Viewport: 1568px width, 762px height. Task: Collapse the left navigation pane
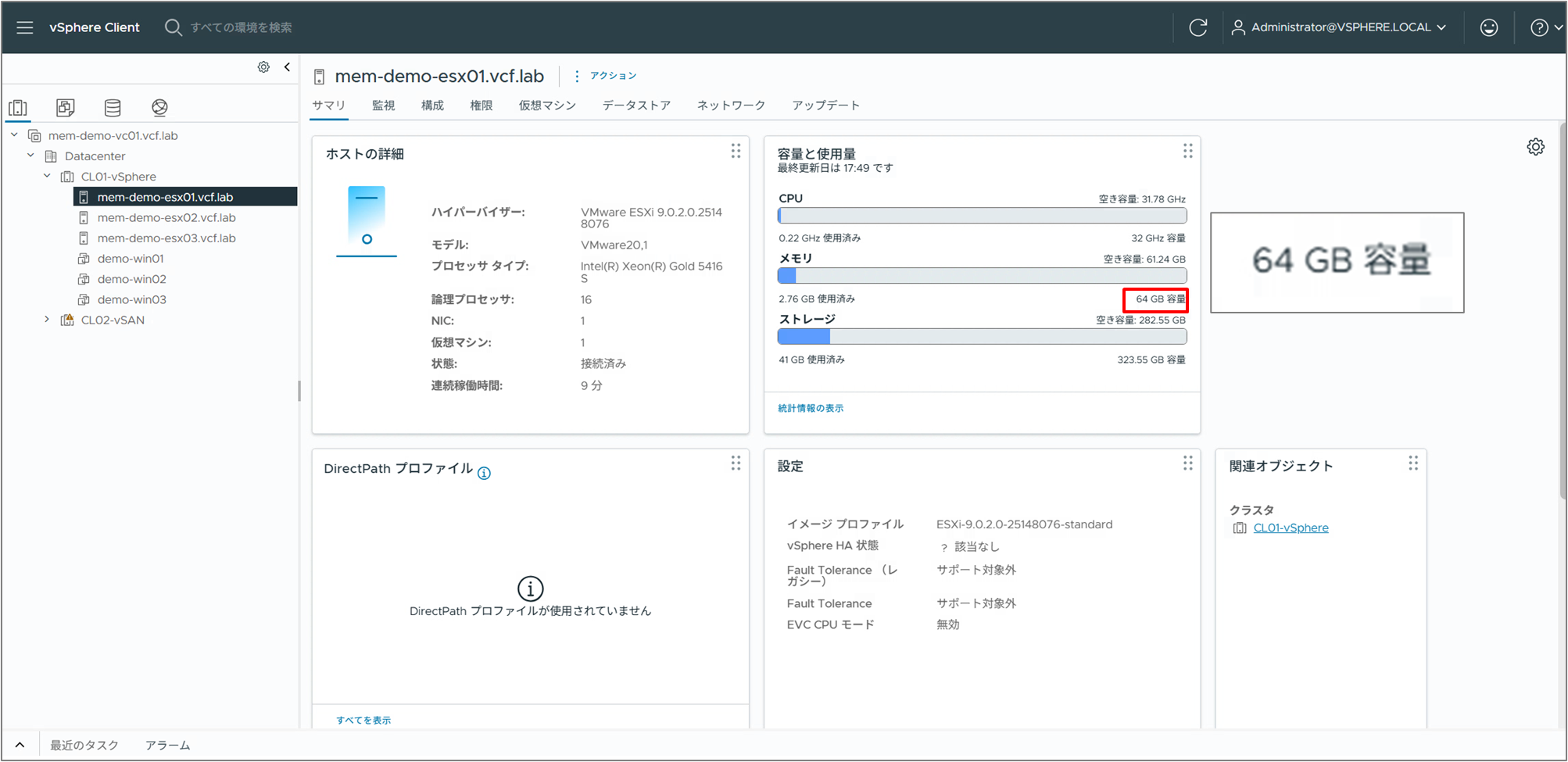pyautogui.click(x=287, y=67)
